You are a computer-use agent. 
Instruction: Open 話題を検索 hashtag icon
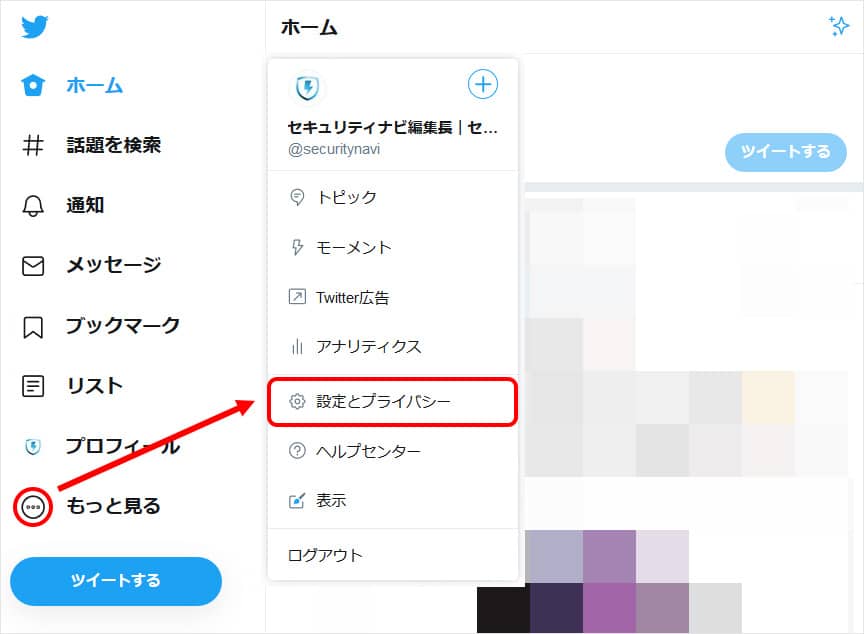coord(33,145)
